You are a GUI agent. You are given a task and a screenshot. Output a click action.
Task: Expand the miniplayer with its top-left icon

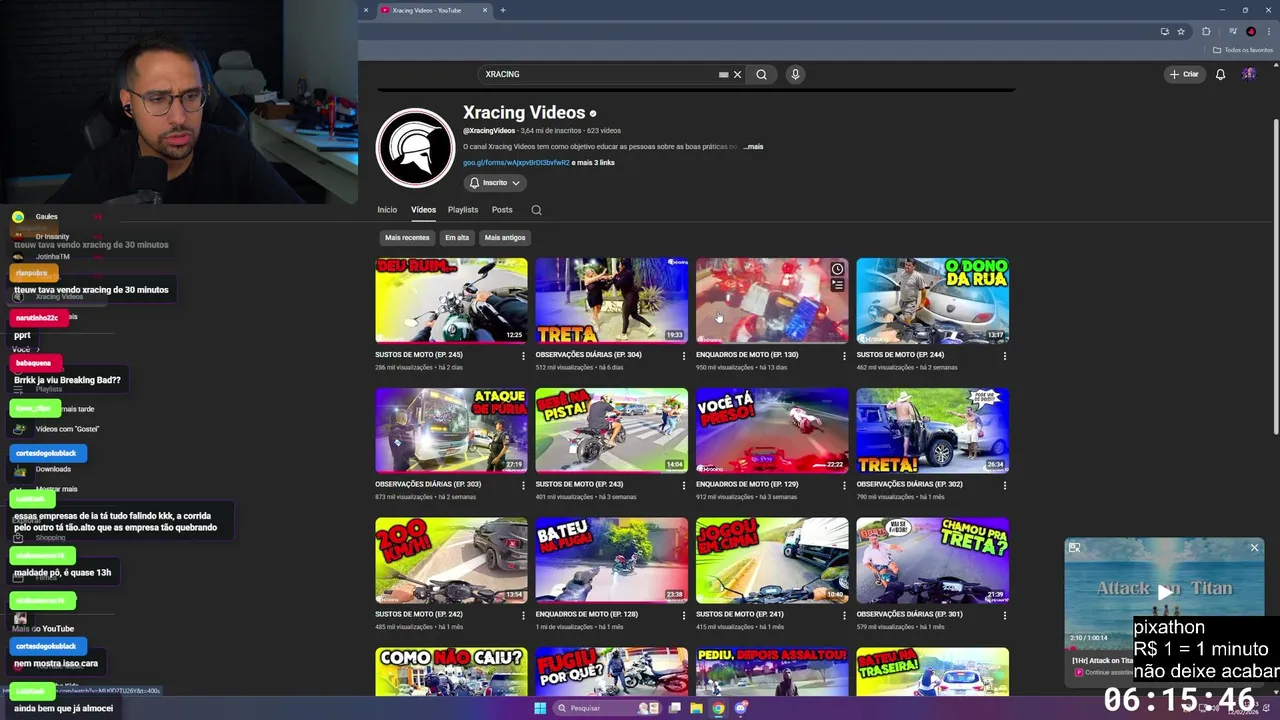[x=1074, y=548]
